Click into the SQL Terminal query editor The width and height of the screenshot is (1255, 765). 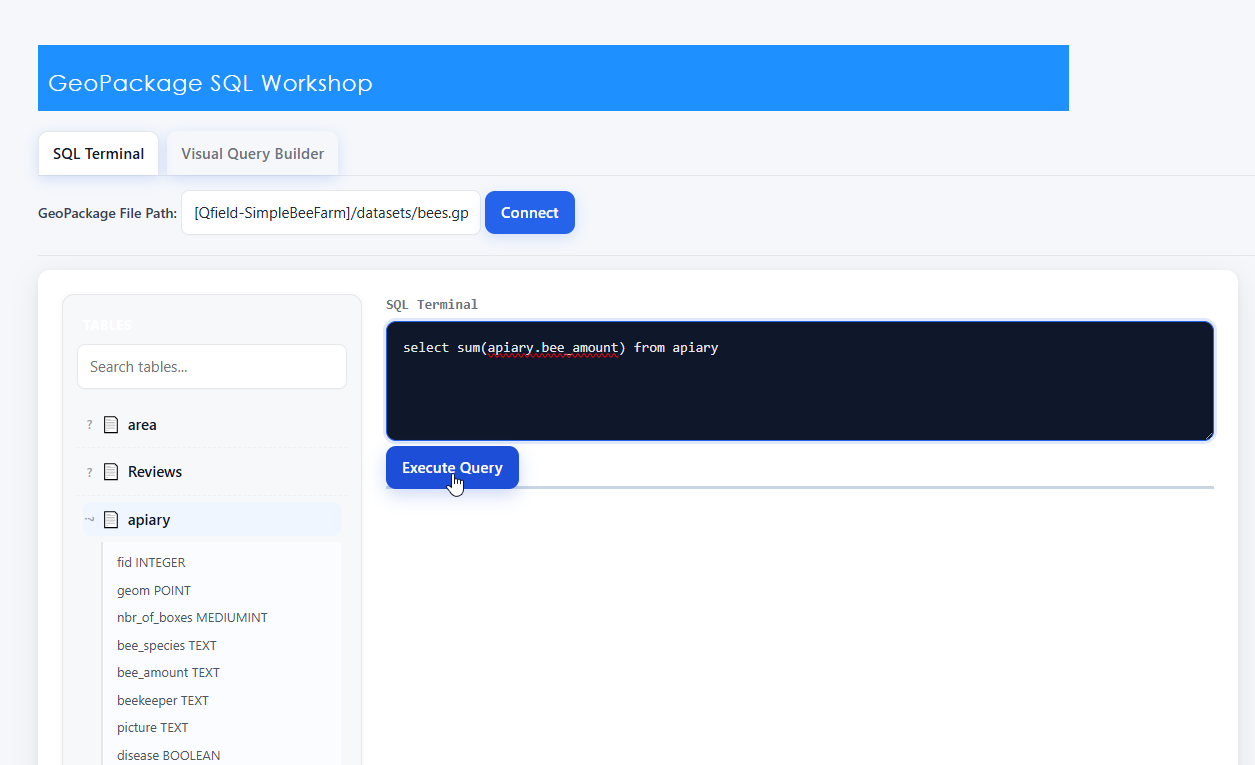[x=800, y=381]
